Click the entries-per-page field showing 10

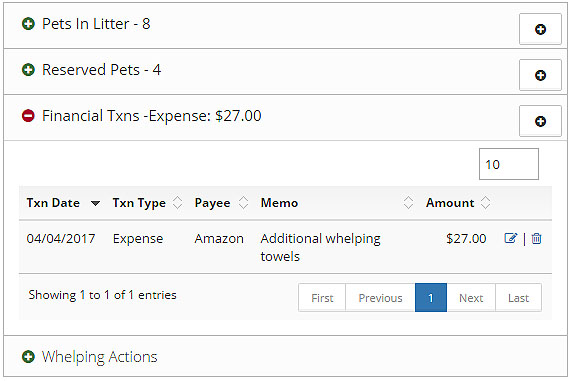509,164
